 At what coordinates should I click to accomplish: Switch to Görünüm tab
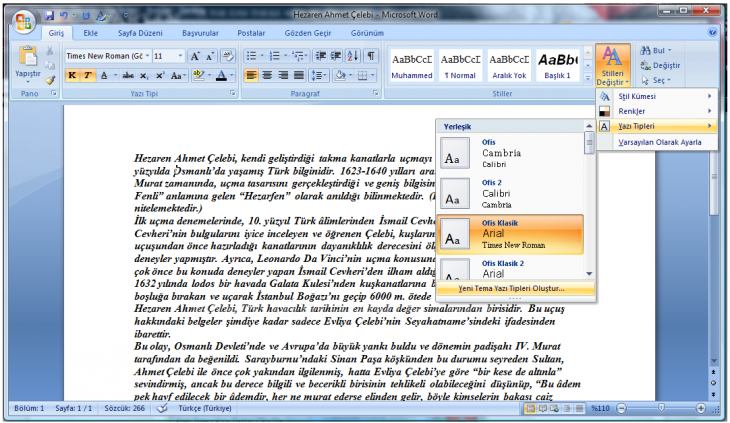tap(367, 33)
